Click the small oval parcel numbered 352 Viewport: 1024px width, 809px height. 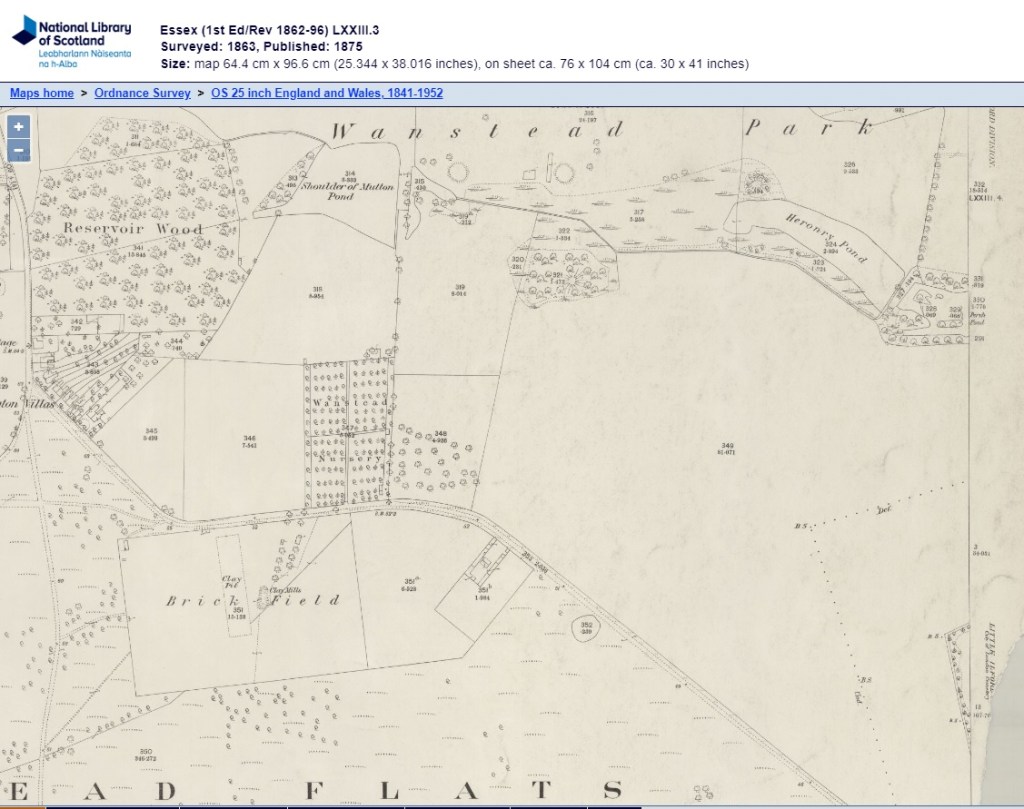[x=586, y=626]
